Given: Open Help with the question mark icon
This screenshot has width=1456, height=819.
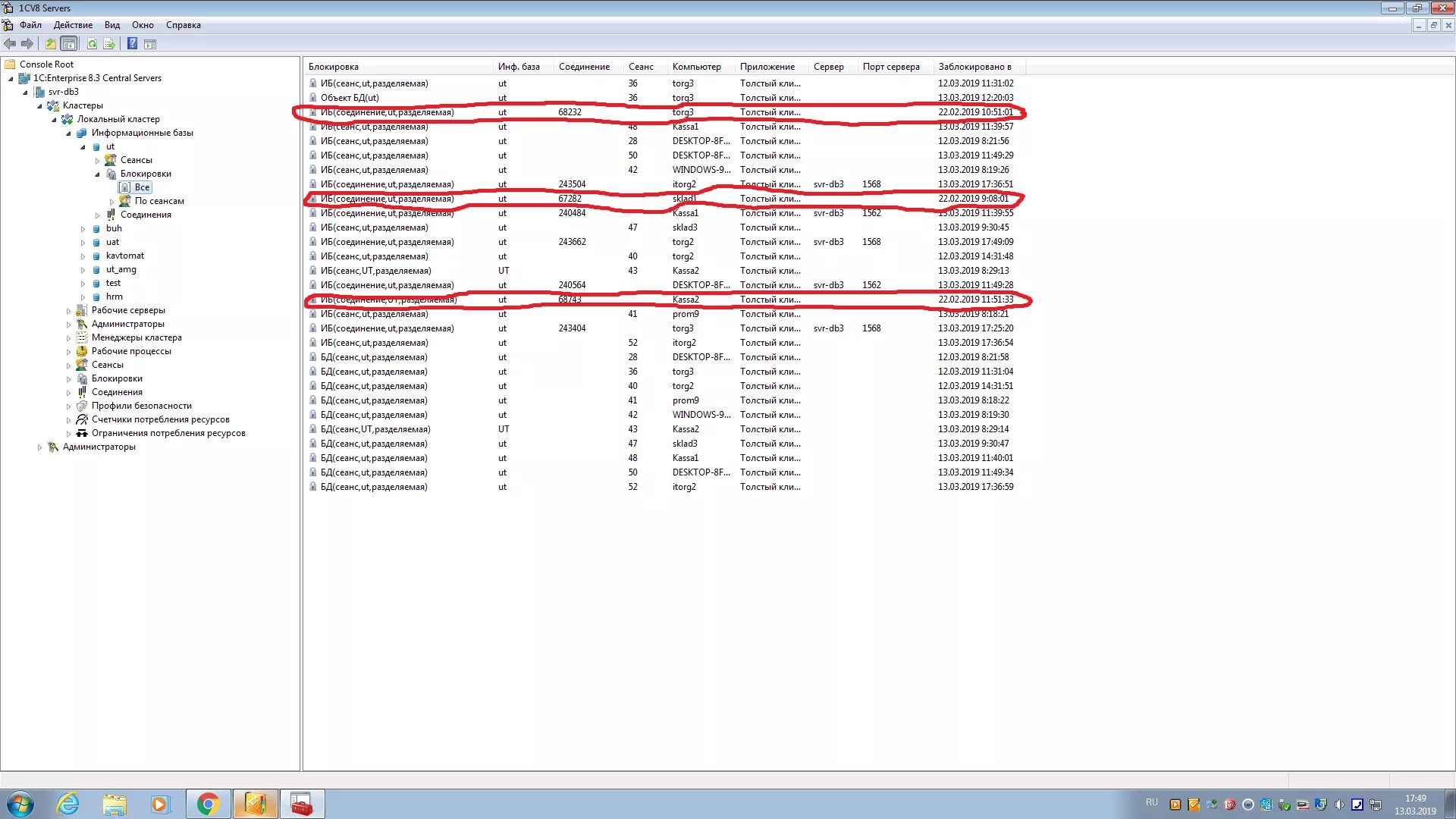Looking at the screenshot, I should (132, 44).
